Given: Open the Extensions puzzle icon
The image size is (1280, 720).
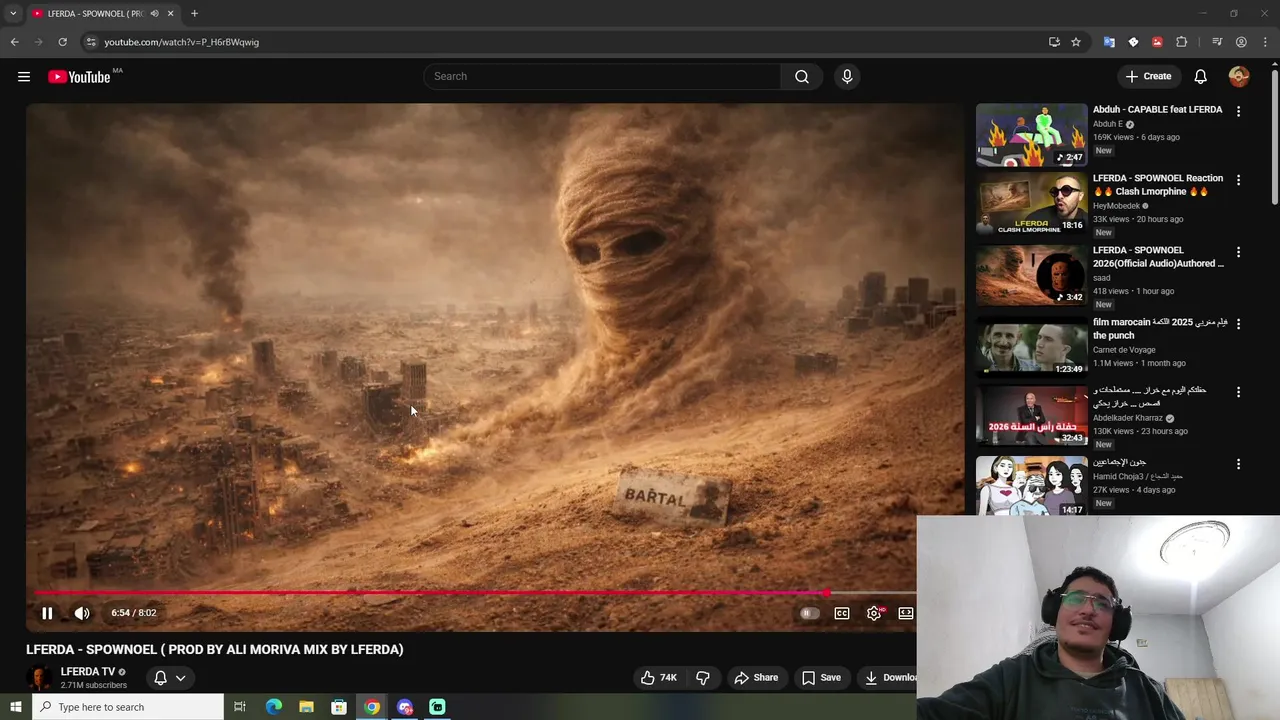Looking at the screenshot, I should 1181,42.
